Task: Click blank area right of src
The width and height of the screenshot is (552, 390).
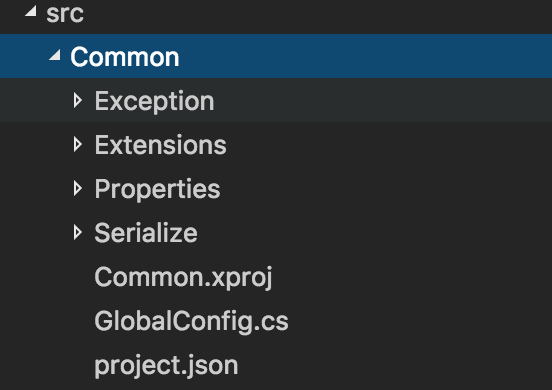Action: click(x=318, y=14)
